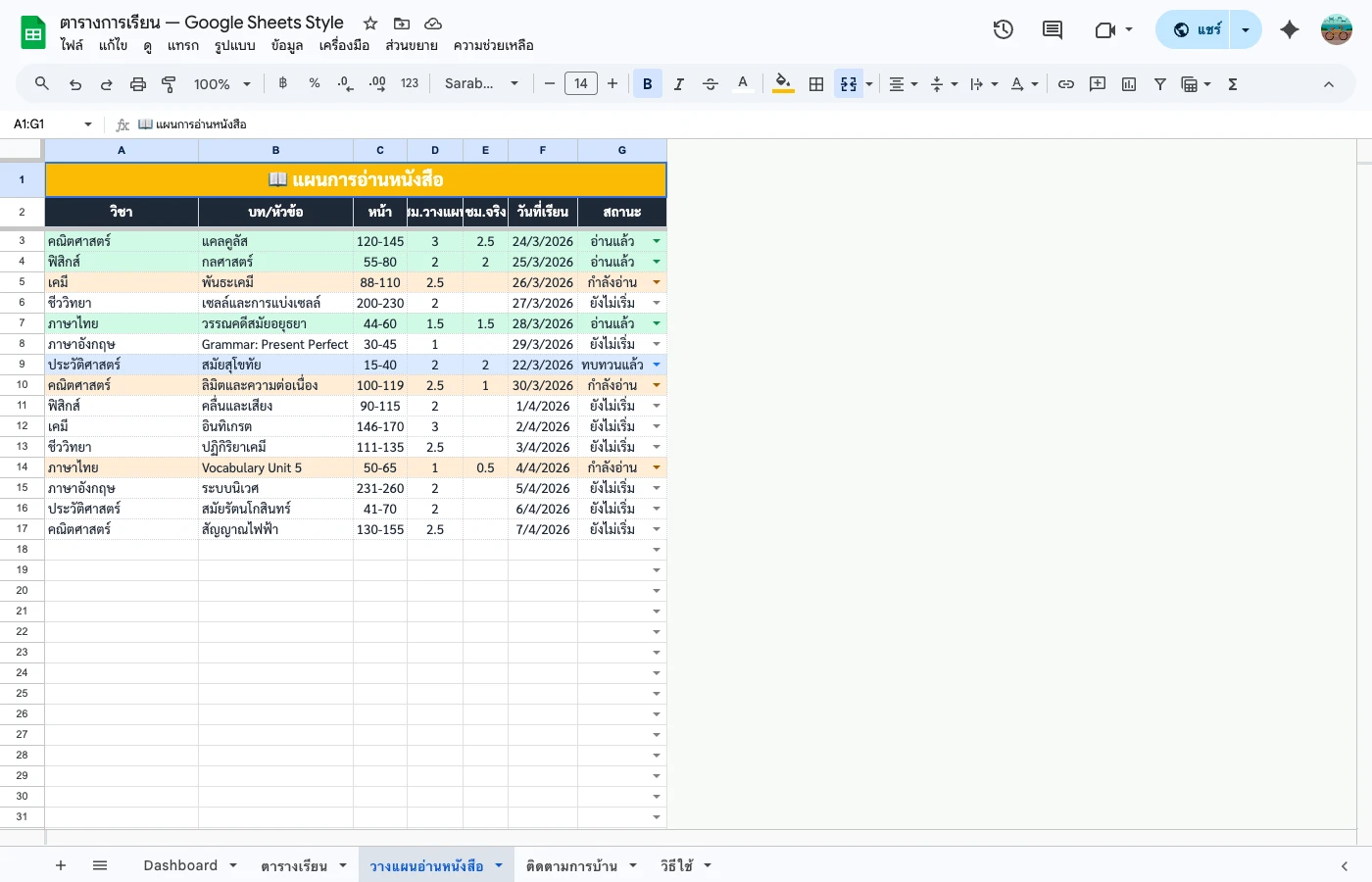Open the font family dropdown showing Sarab...
Screen dimensions: 1372x882
coord(481,83)
